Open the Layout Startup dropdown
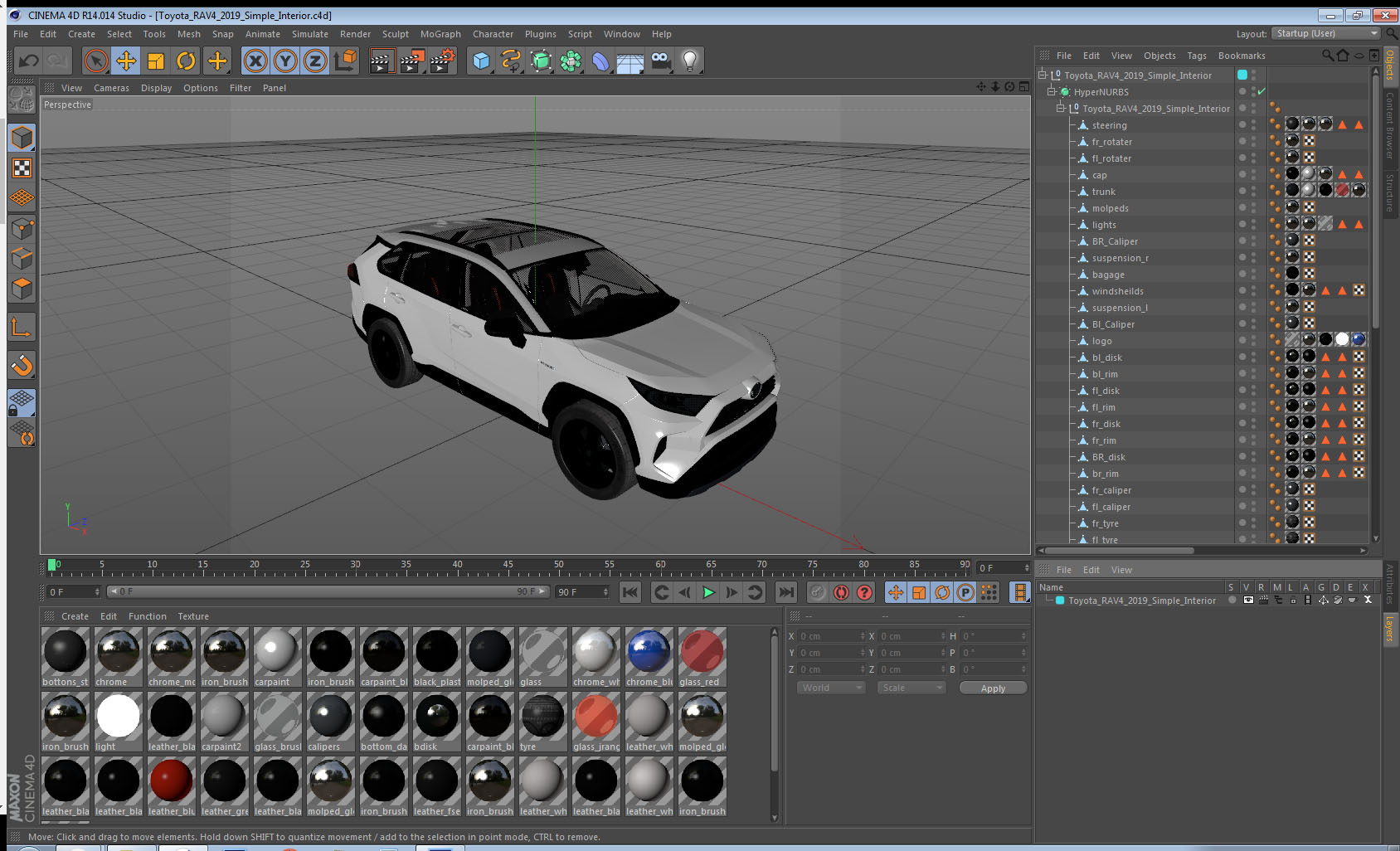Viewport: 1400px width, 851px height. [1325, 33]
